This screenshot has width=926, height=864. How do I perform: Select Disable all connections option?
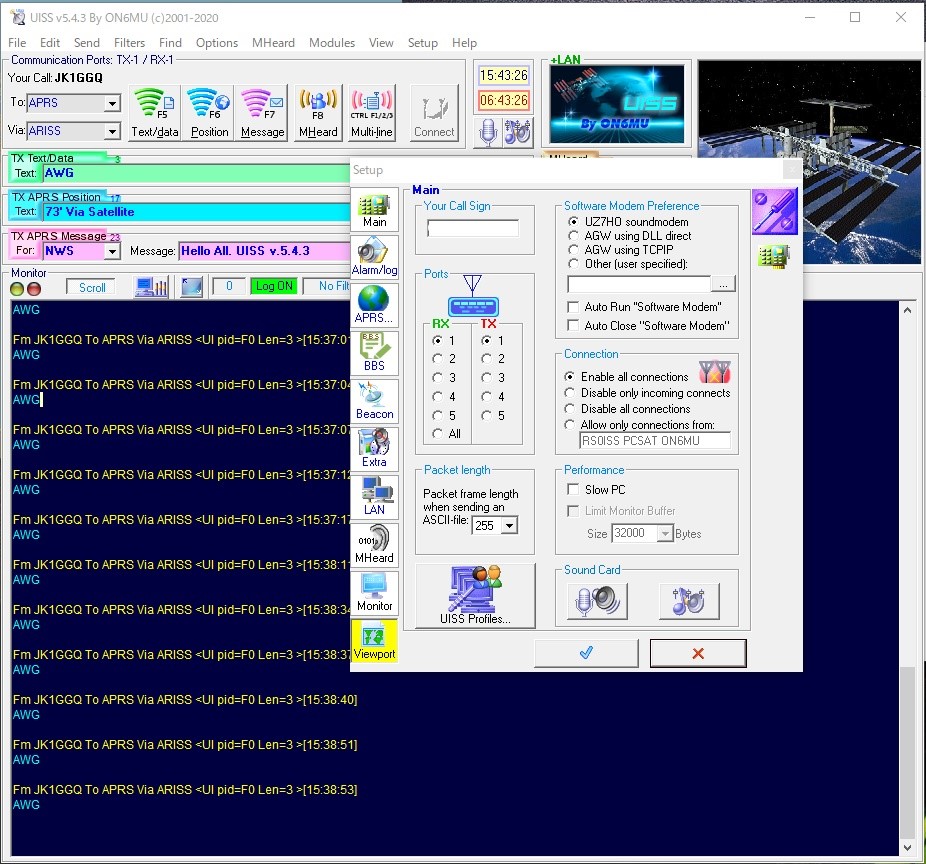pyautogui.click(x=570, y=409)
